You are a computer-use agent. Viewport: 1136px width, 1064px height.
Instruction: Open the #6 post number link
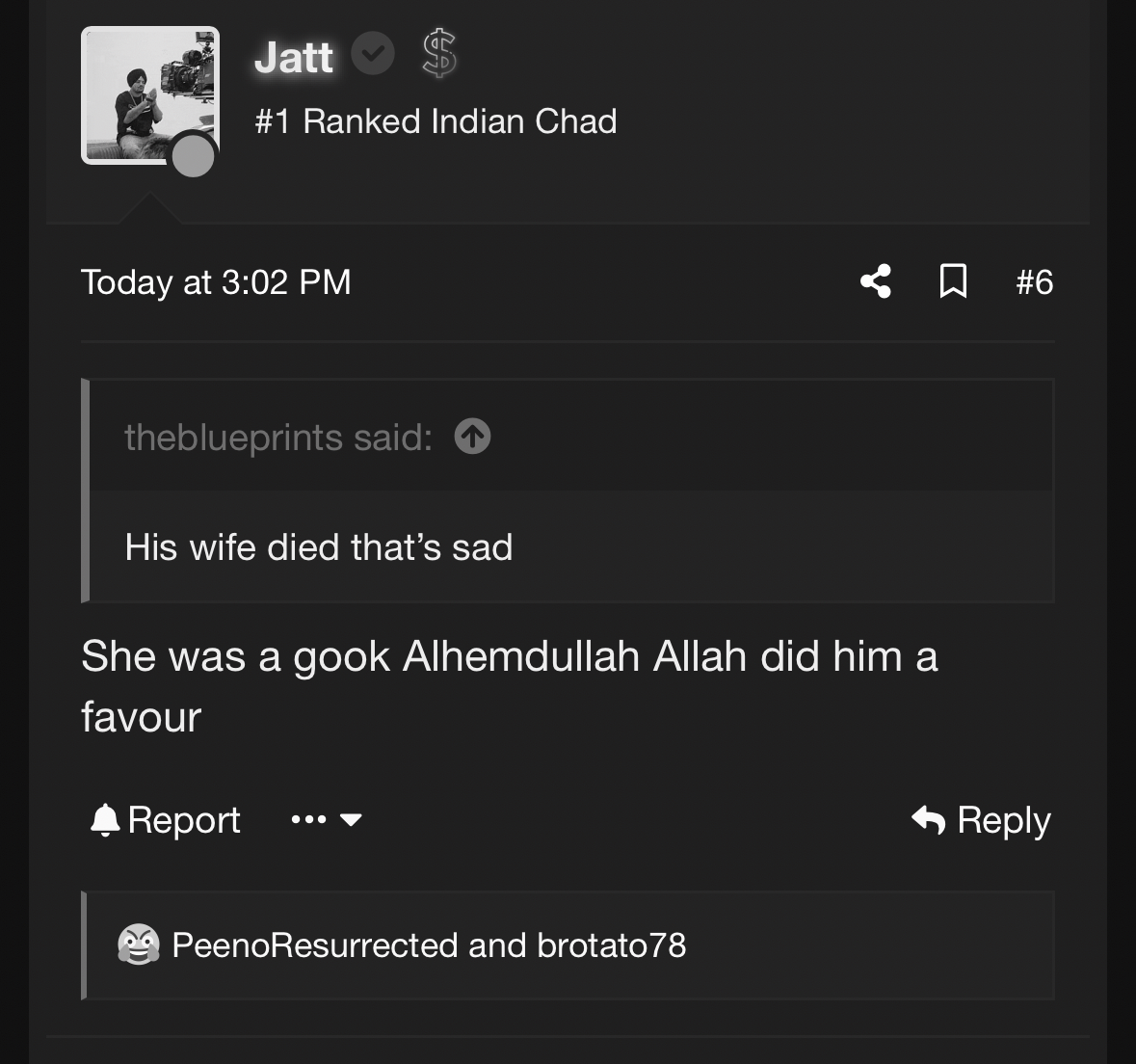click(1035, 282)
